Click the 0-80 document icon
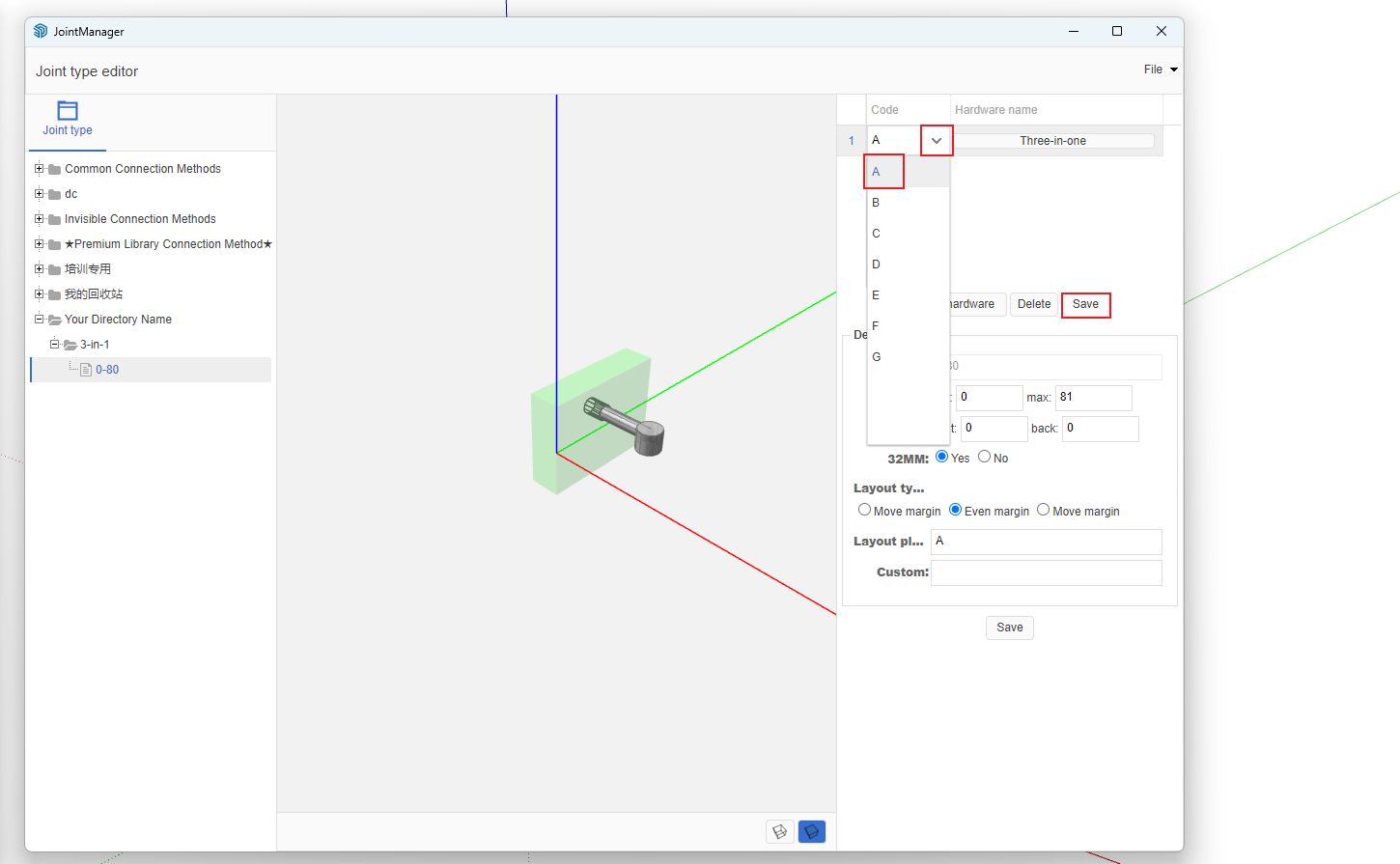The image size is (1400, 864). point(86,370)
